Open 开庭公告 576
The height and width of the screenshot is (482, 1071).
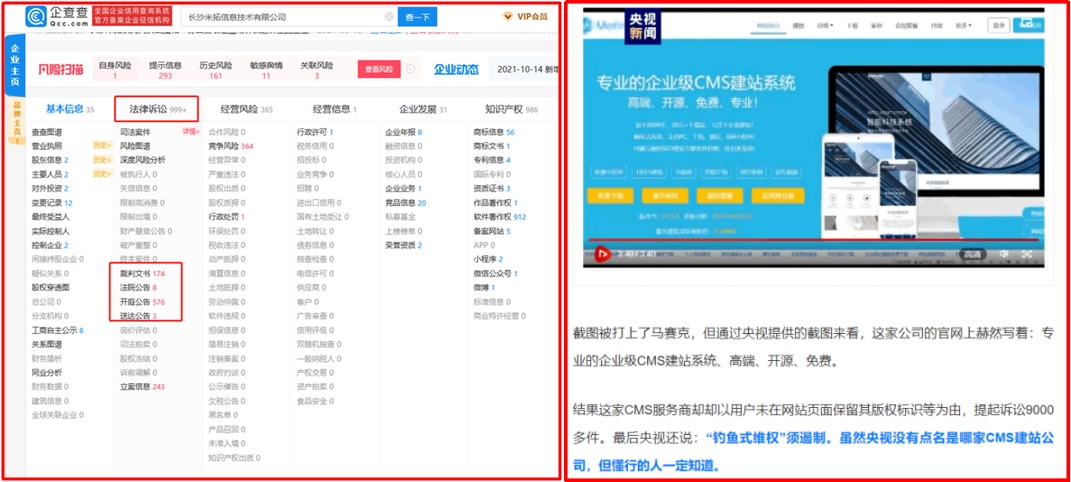[x=142, y=302]
